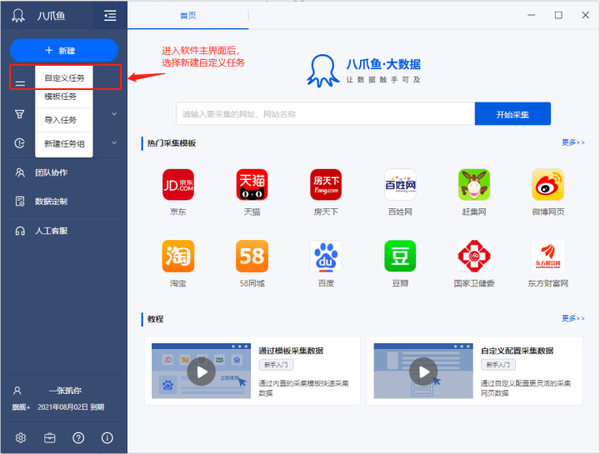Switch to the 首页 tab
This screenshot has width=600, height=454.
[188, 15]
